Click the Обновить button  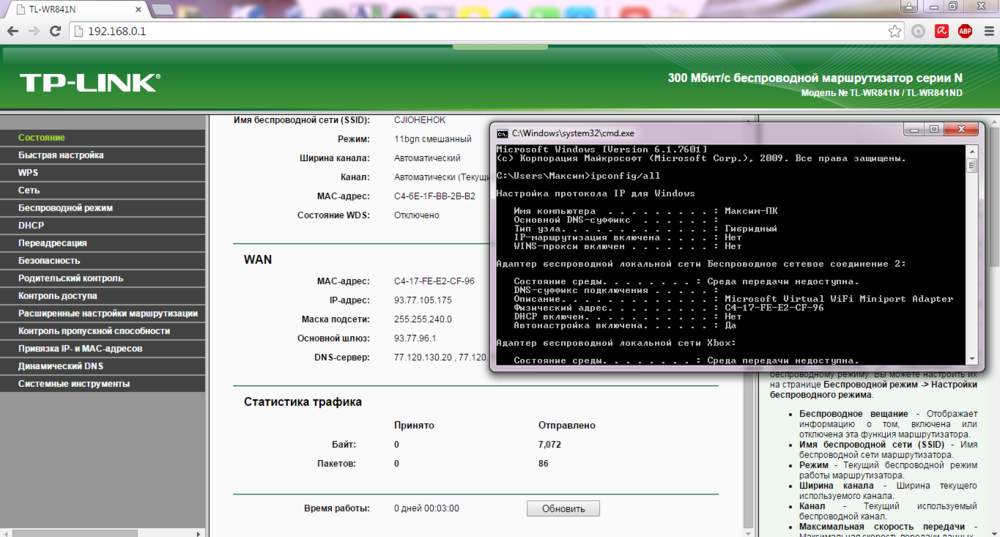coord(563,509)
